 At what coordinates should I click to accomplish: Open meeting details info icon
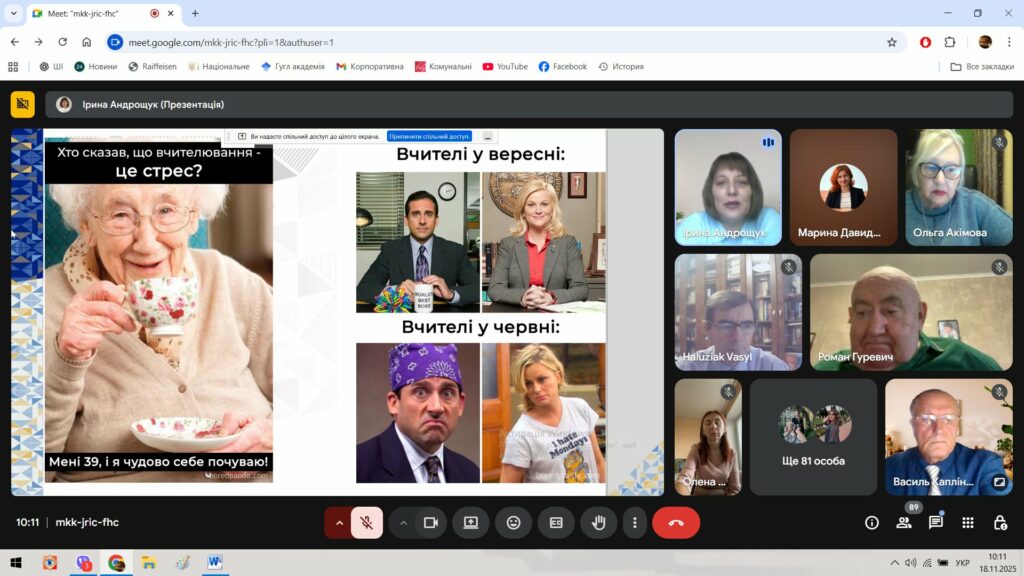pos(871,522)
